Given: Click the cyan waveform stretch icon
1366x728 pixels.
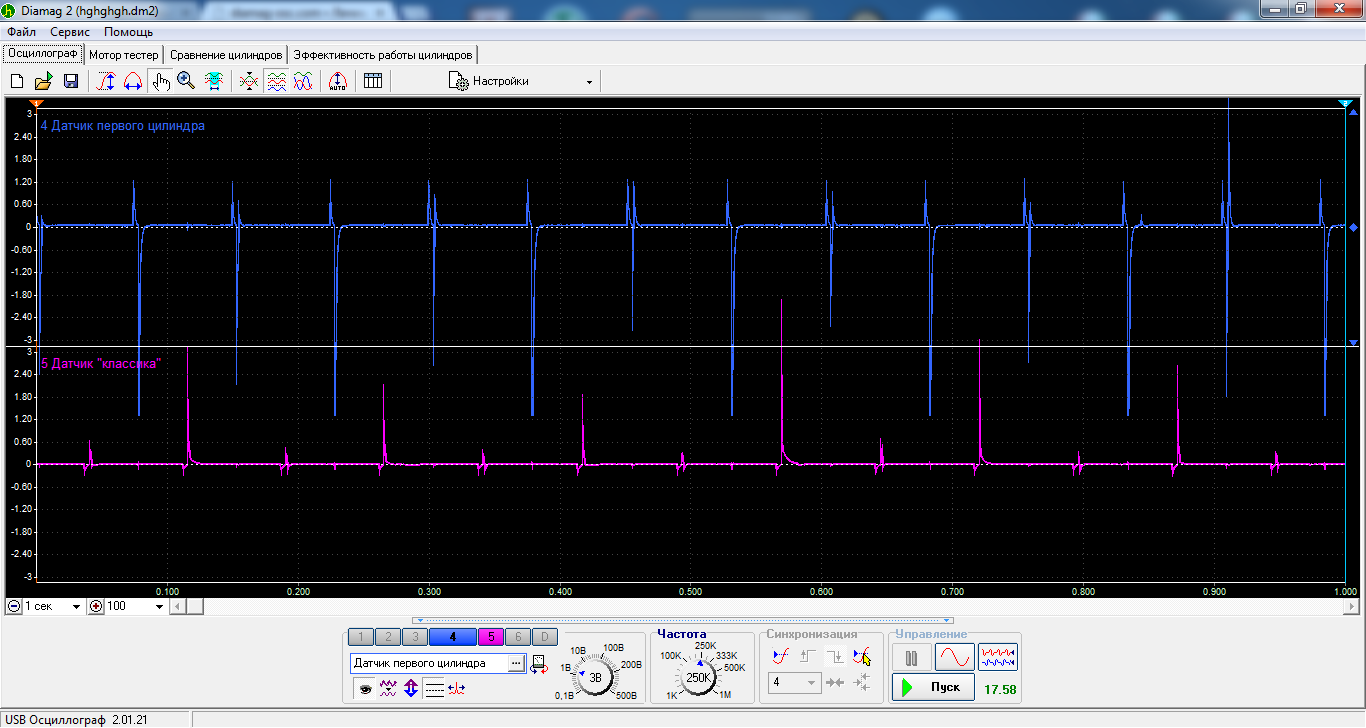Looking at the screenshot, I should 213,81.
